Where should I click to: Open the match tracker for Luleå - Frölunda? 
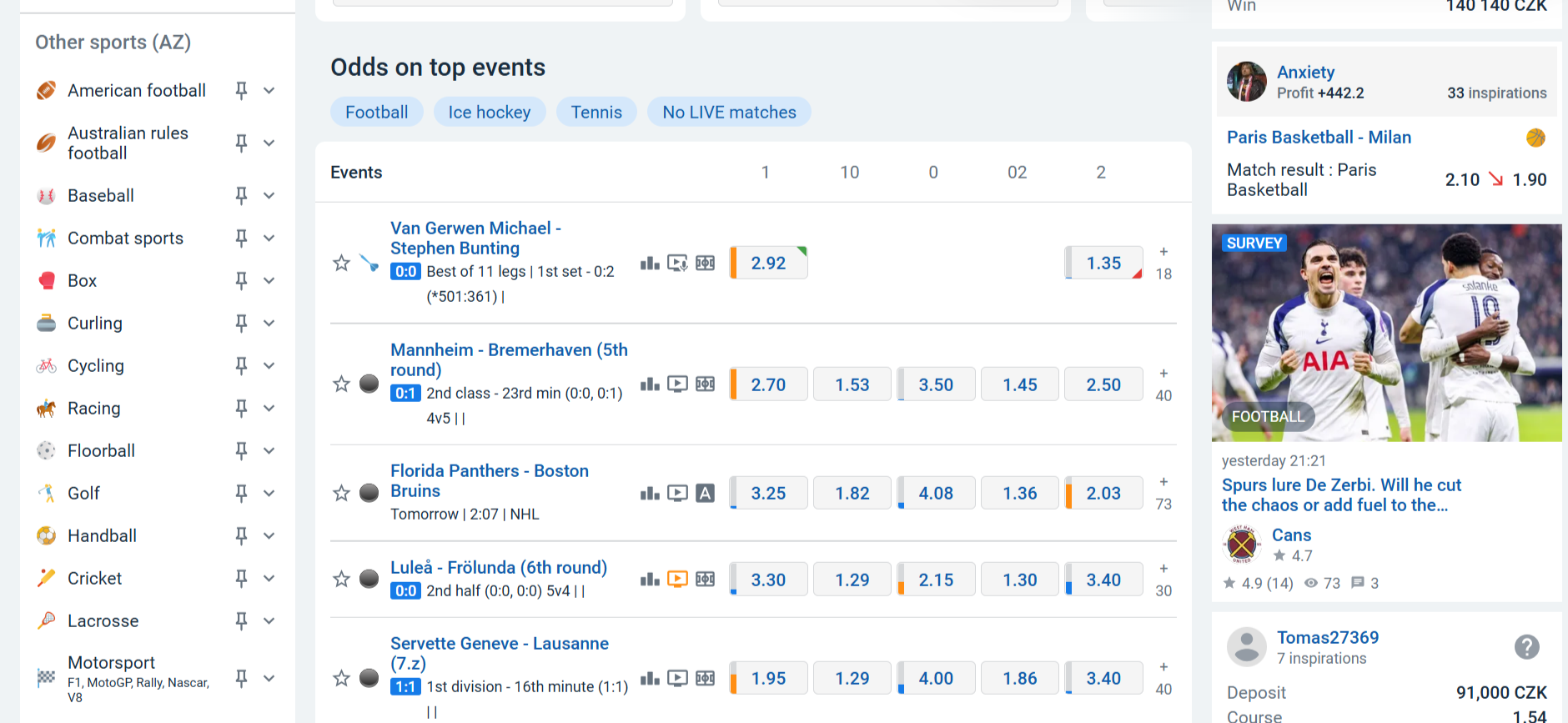705,579
